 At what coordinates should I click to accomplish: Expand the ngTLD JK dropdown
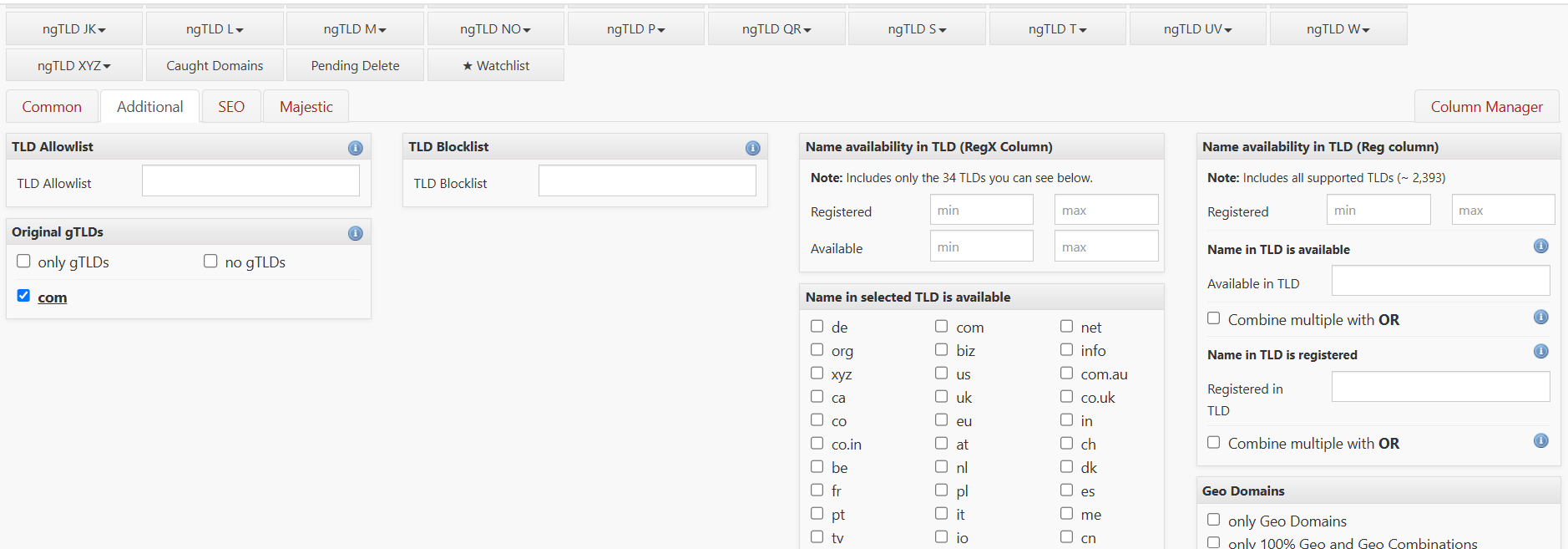coord(74,29)
